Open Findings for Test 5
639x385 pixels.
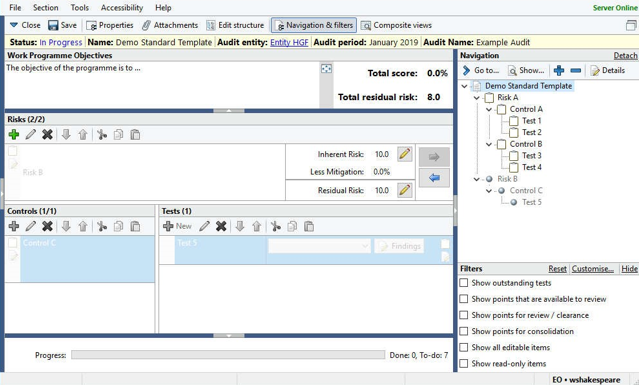[399, 246]
